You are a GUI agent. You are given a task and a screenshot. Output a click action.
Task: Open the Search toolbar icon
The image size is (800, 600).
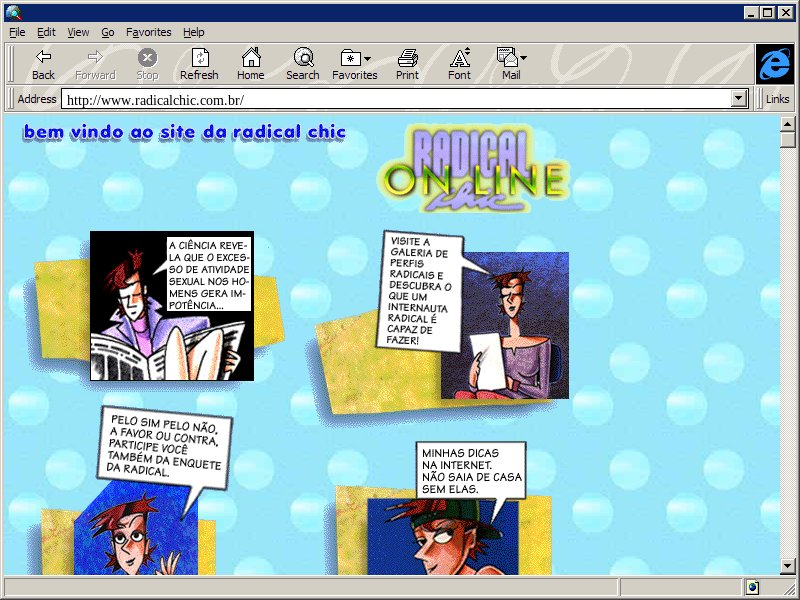tap(302, 58)
